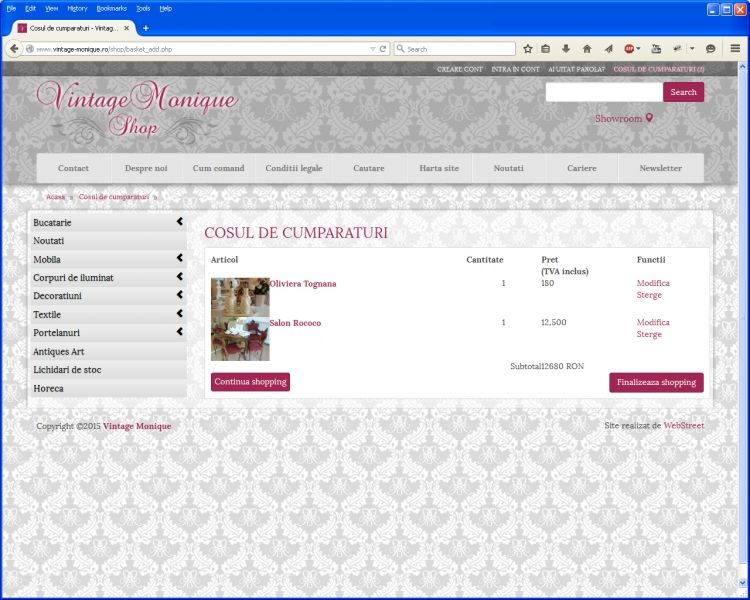Click the Continua shopping button
The width and height of the screenshot is (750, 600).
click(250, 382)
